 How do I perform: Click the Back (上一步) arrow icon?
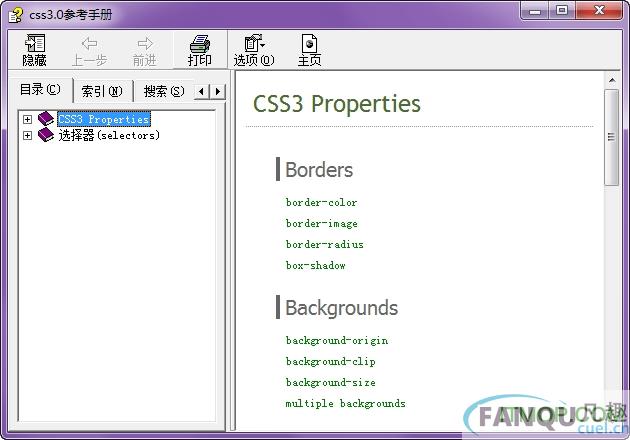click(89, 43)
